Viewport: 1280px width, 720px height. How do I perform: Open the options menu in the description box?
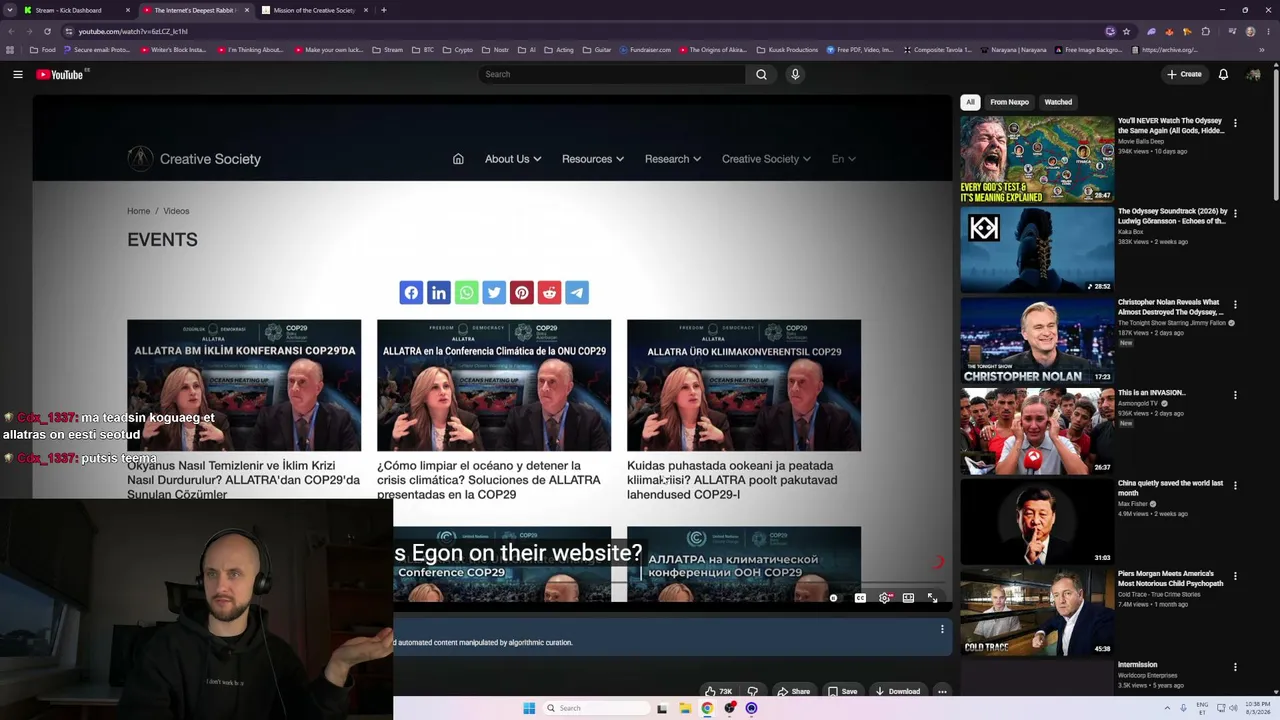click(x=941, y=629)
